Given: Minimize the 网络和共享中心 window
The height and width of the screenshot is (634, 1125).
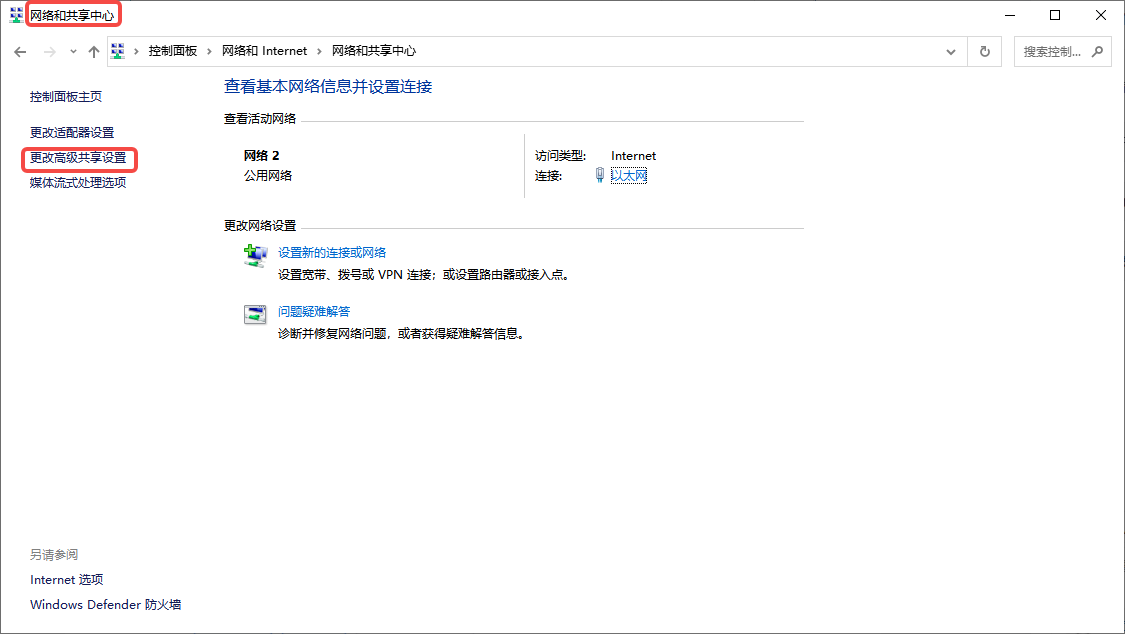Looking at the screenshot, I should 1010,15.
